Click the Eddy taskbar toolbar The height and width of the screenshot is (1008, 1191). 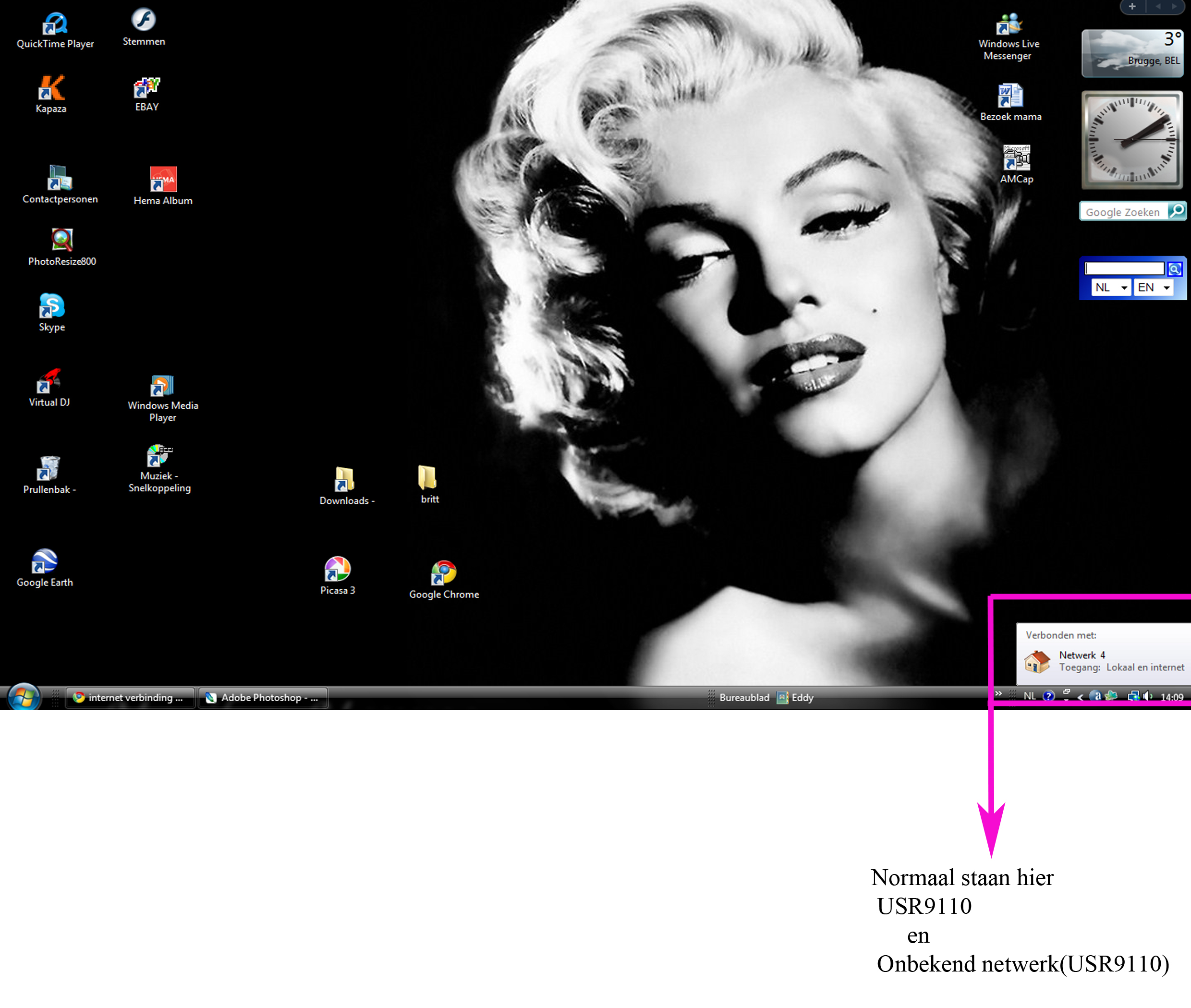tap(796, 697)
